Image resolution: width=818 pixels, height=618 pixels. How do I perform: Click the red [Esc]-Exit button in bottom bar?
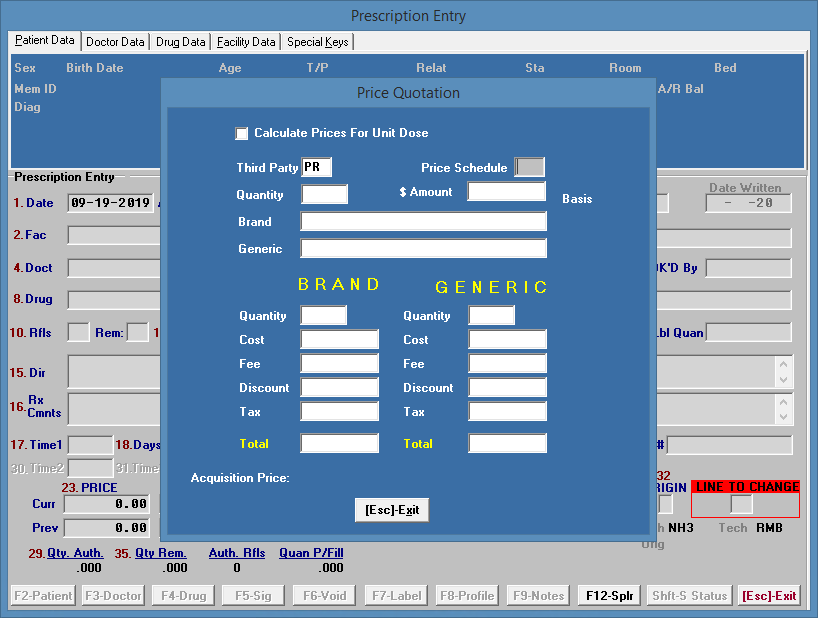(x=768, y=596)
